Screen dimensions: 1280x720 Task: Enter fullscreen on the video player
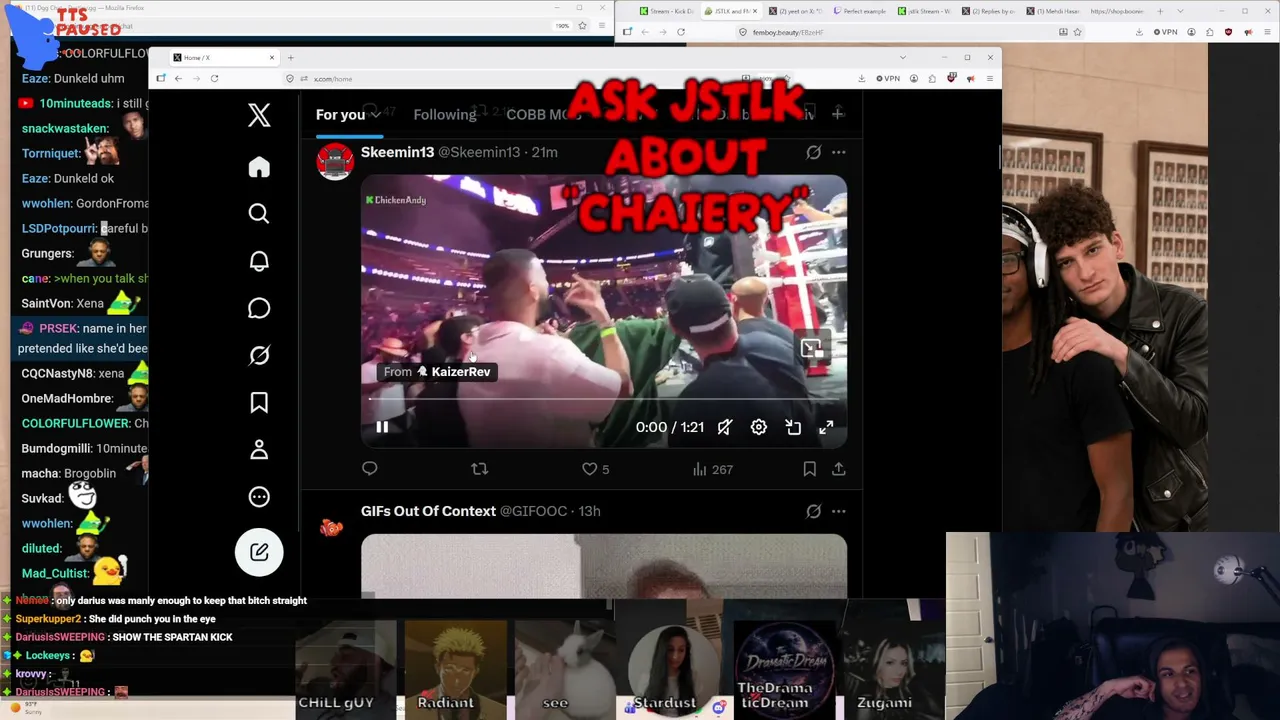click(827, 427)
